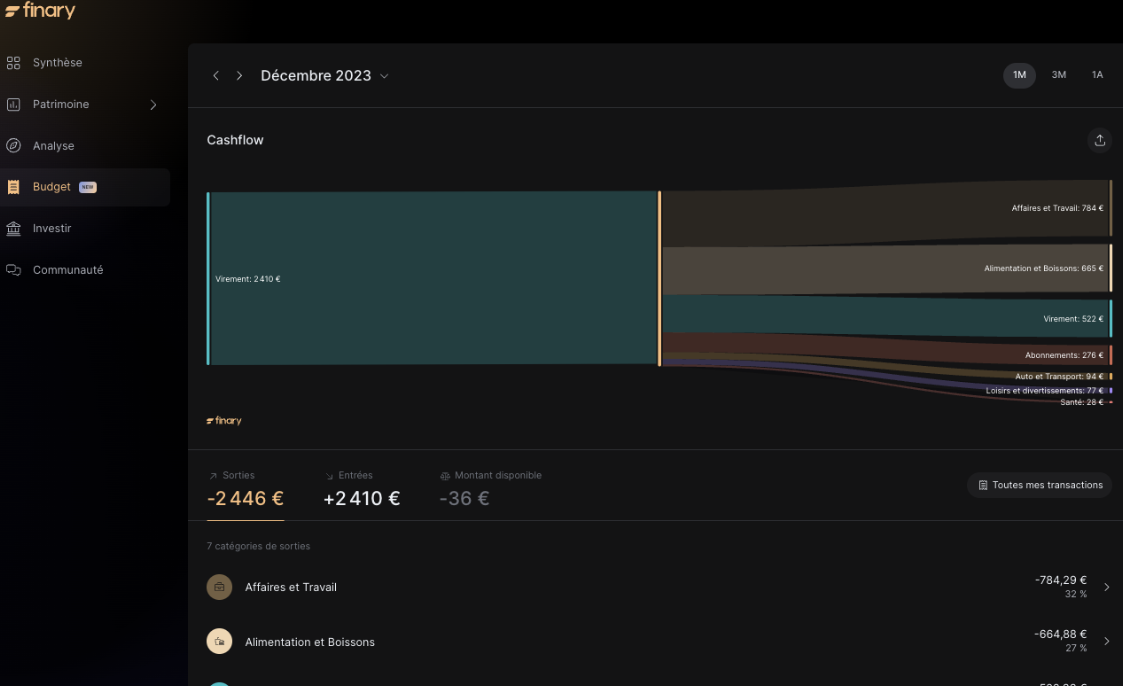Switch period to 3M

pyautogui.click(x=1058, y=75)
